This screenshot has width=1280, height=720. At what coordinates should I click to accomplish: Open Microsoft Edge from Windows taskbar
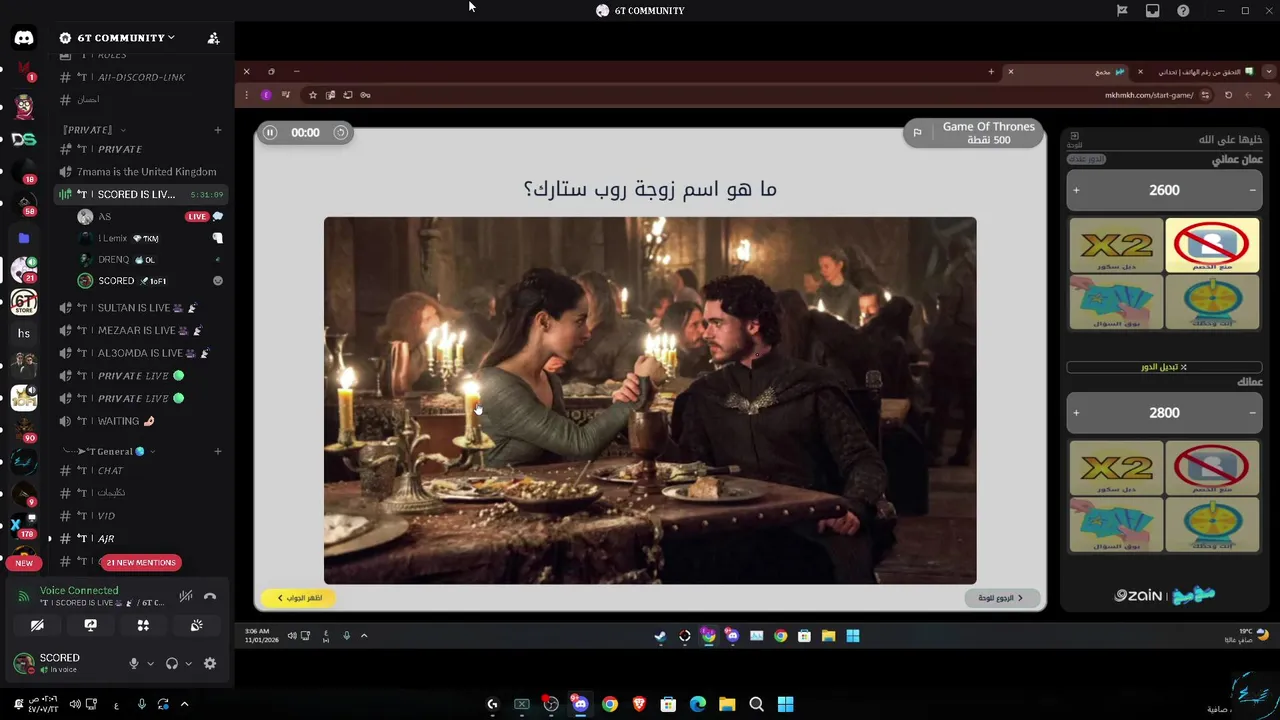coord(698,704)
